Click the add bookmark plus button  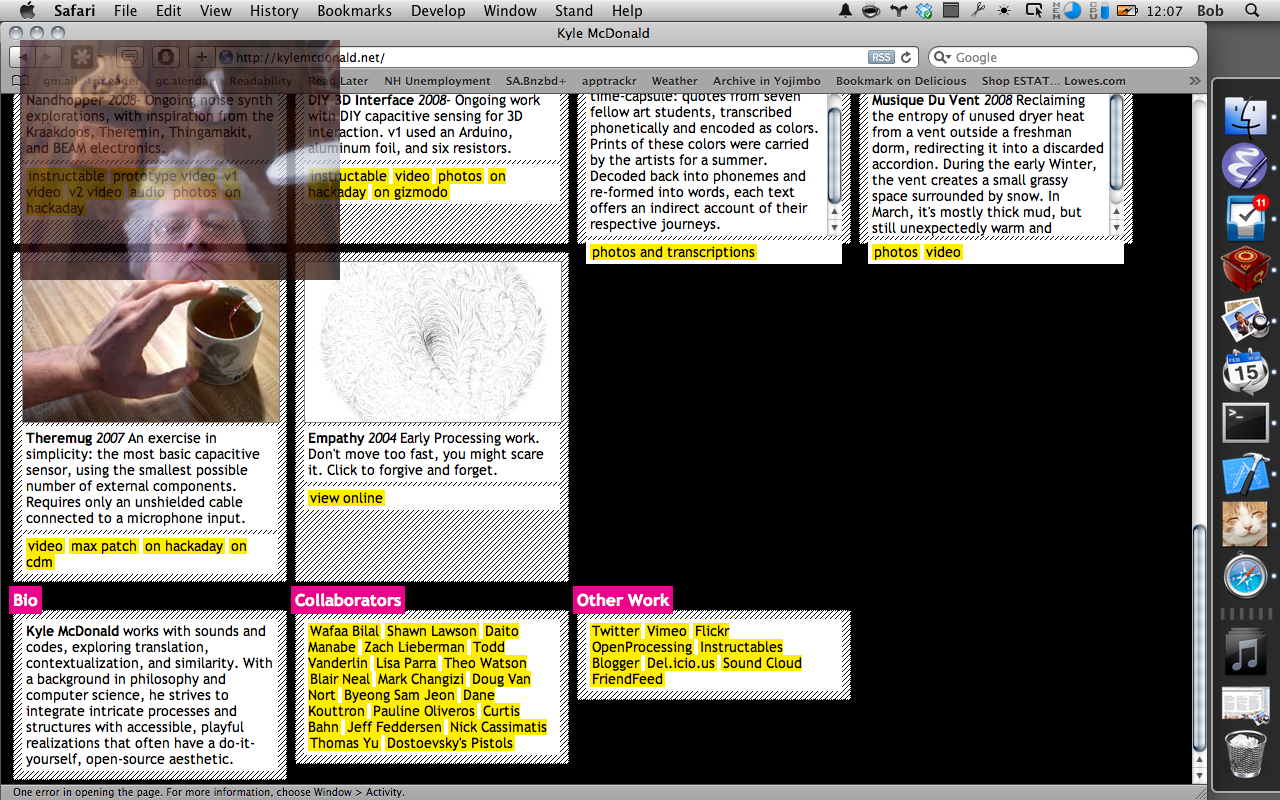pos(201,58)
